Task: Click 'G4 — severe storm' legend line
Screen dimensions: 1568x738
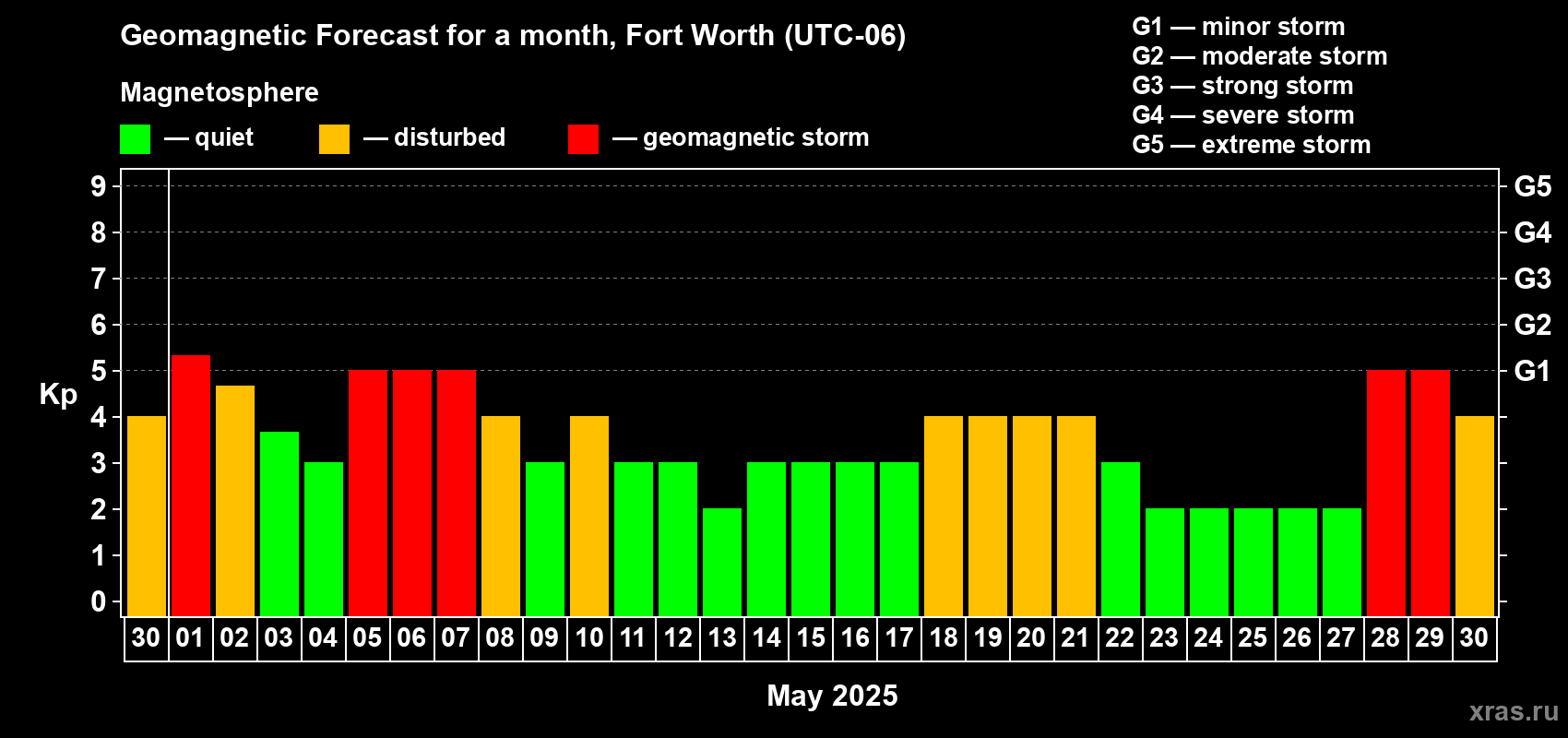Action: [1243, 115]
